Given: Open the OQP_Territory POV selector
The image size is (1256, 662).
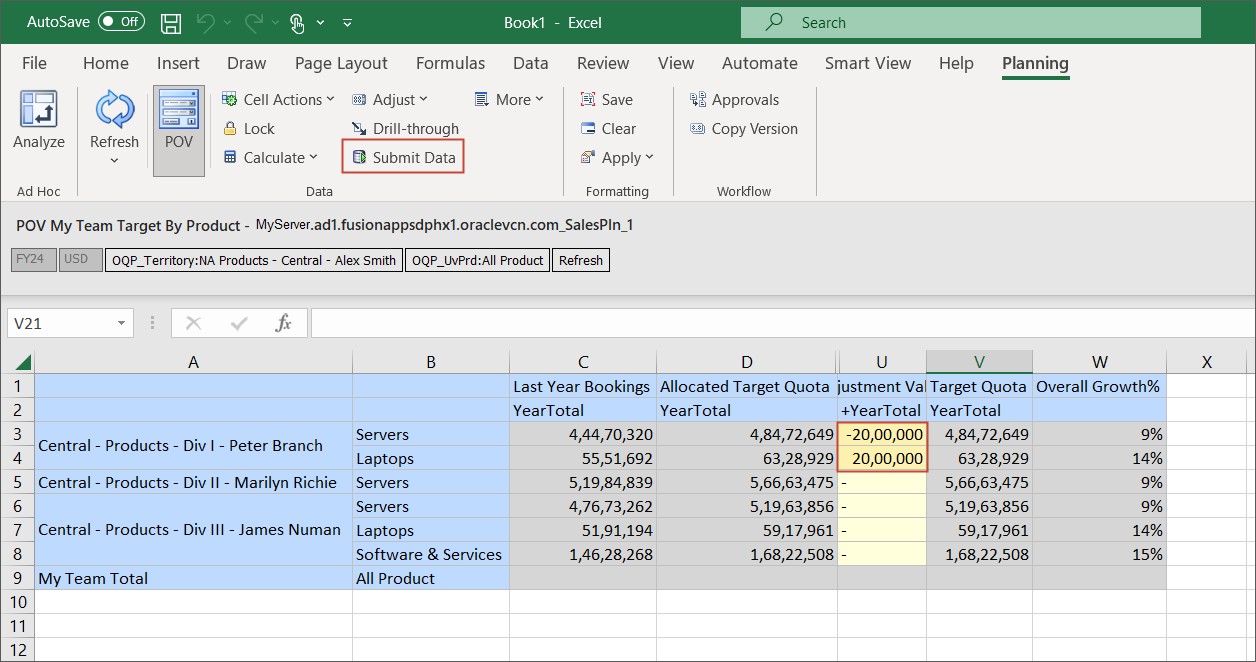Looking at the screenshot, I should [x=254, y=260].
